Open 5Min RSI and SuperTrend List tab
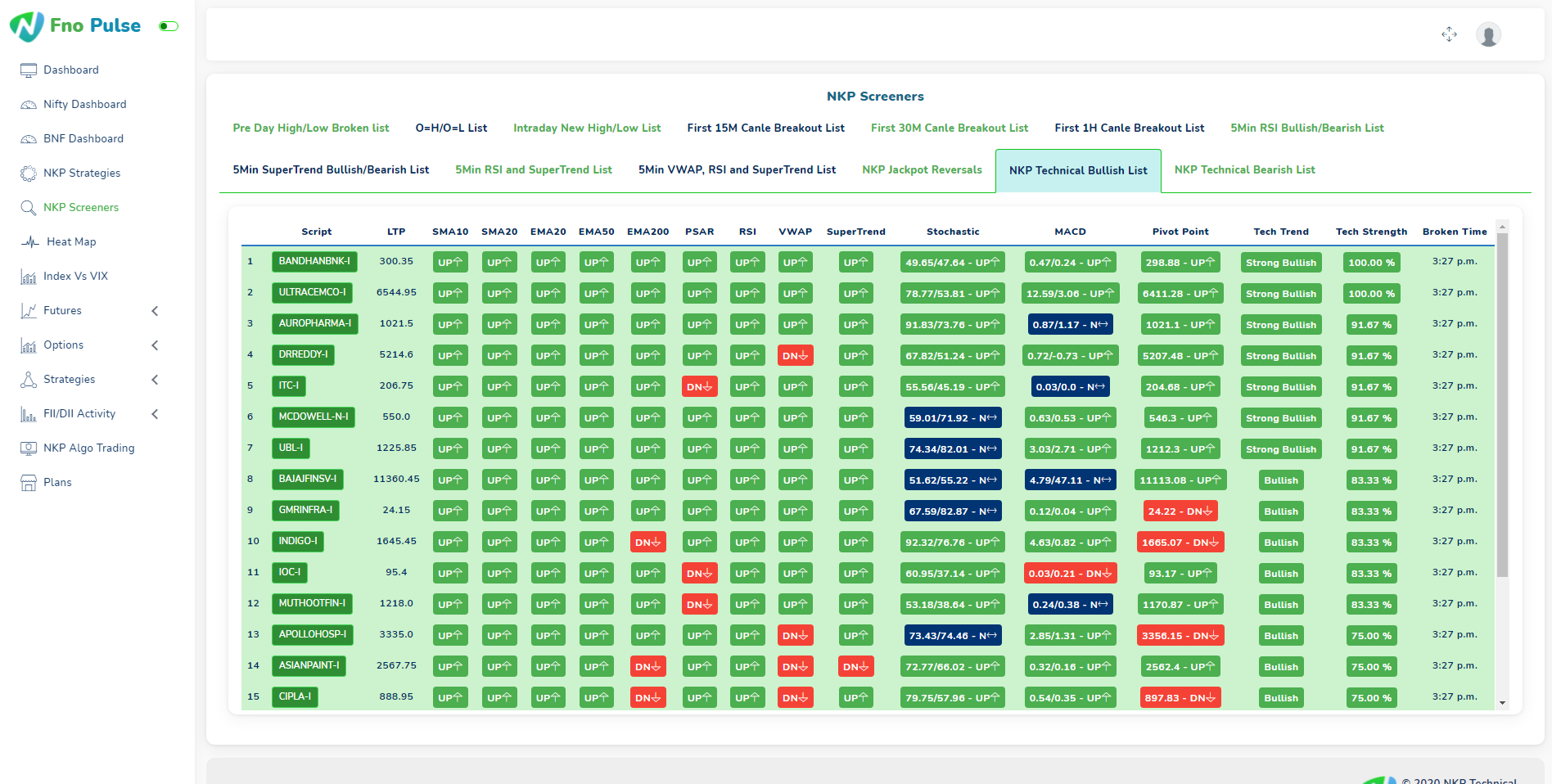The image size is (1552, 784). [x=534, y=169]
